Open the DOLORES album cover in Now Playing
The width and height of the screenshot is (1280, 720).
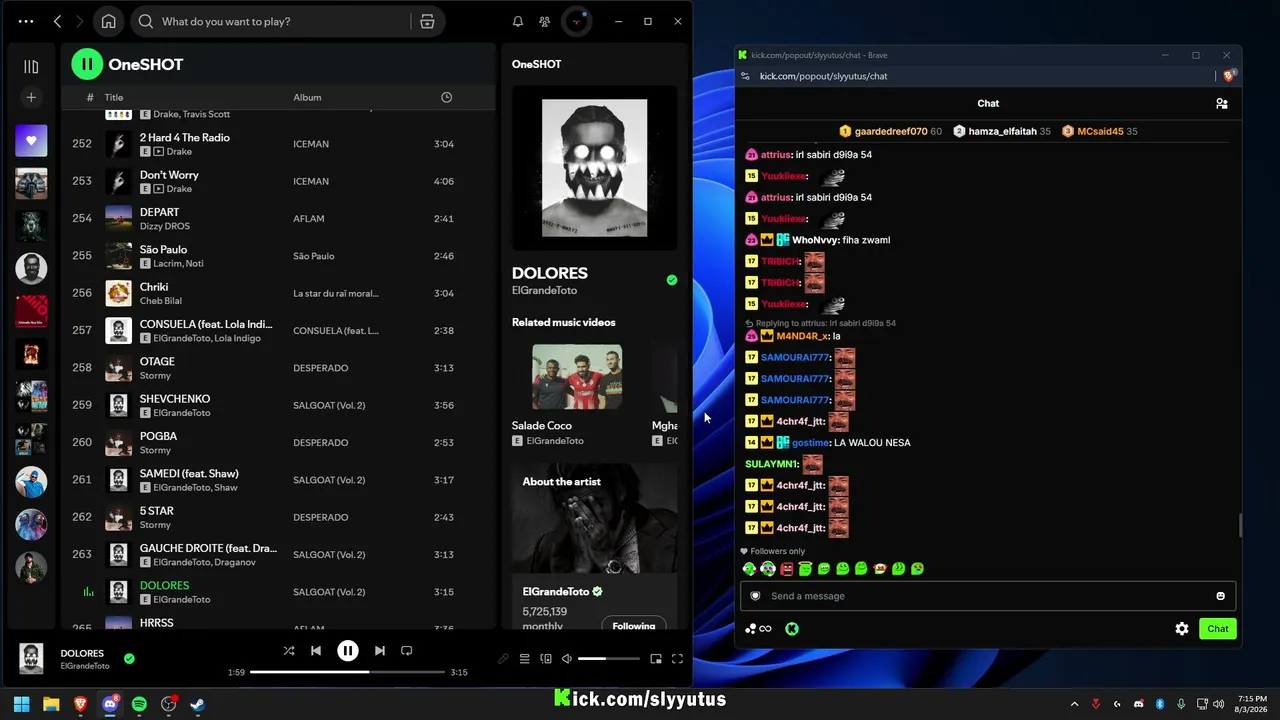[x=595, y=168]
